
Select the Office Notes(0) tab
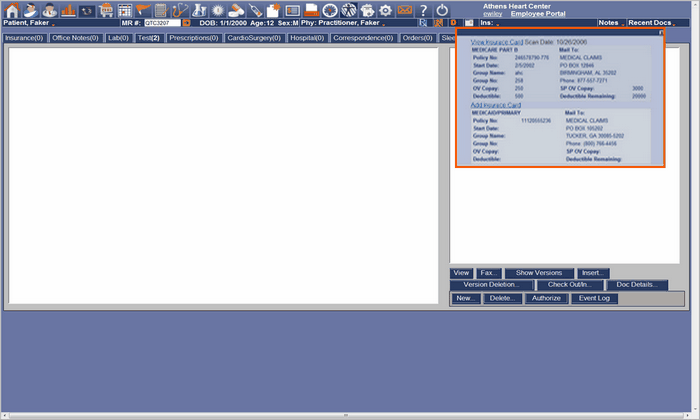[x=76, y=38]
